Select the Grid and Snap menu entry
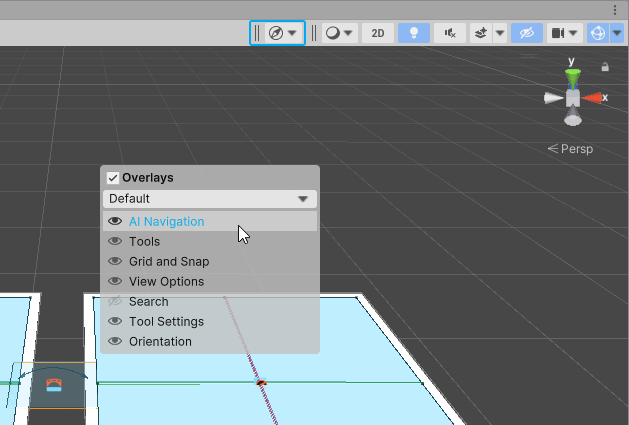This screenshot has height=425, width=629. [169, 262]
